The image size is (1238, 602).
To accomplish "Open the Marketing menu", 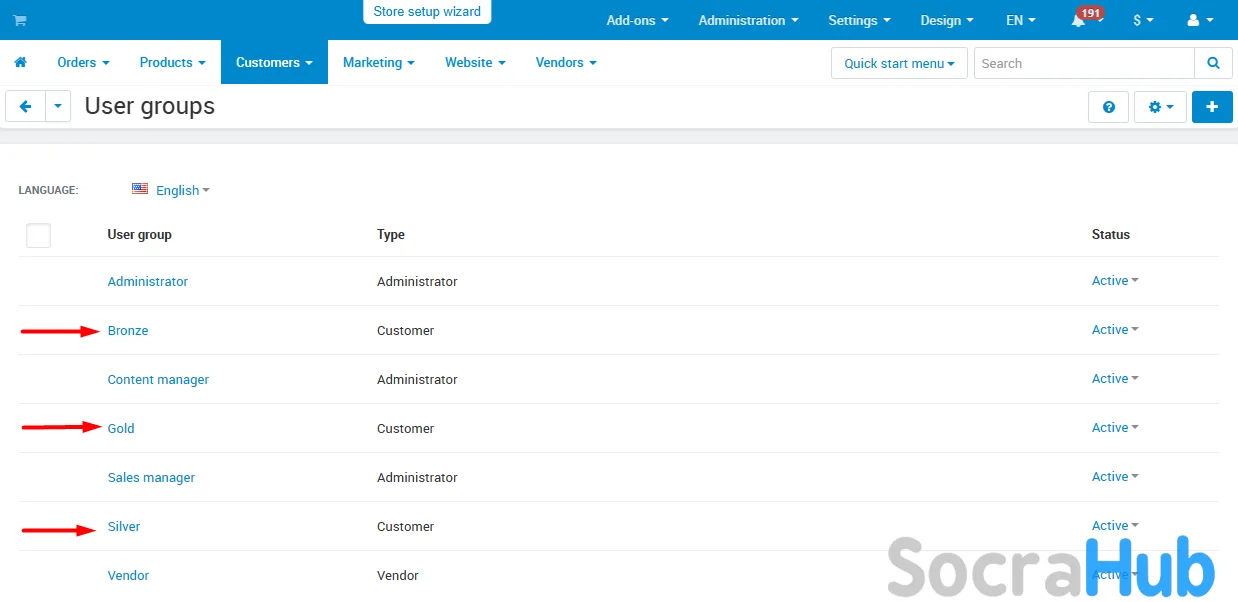I will (x=378, y=62).
